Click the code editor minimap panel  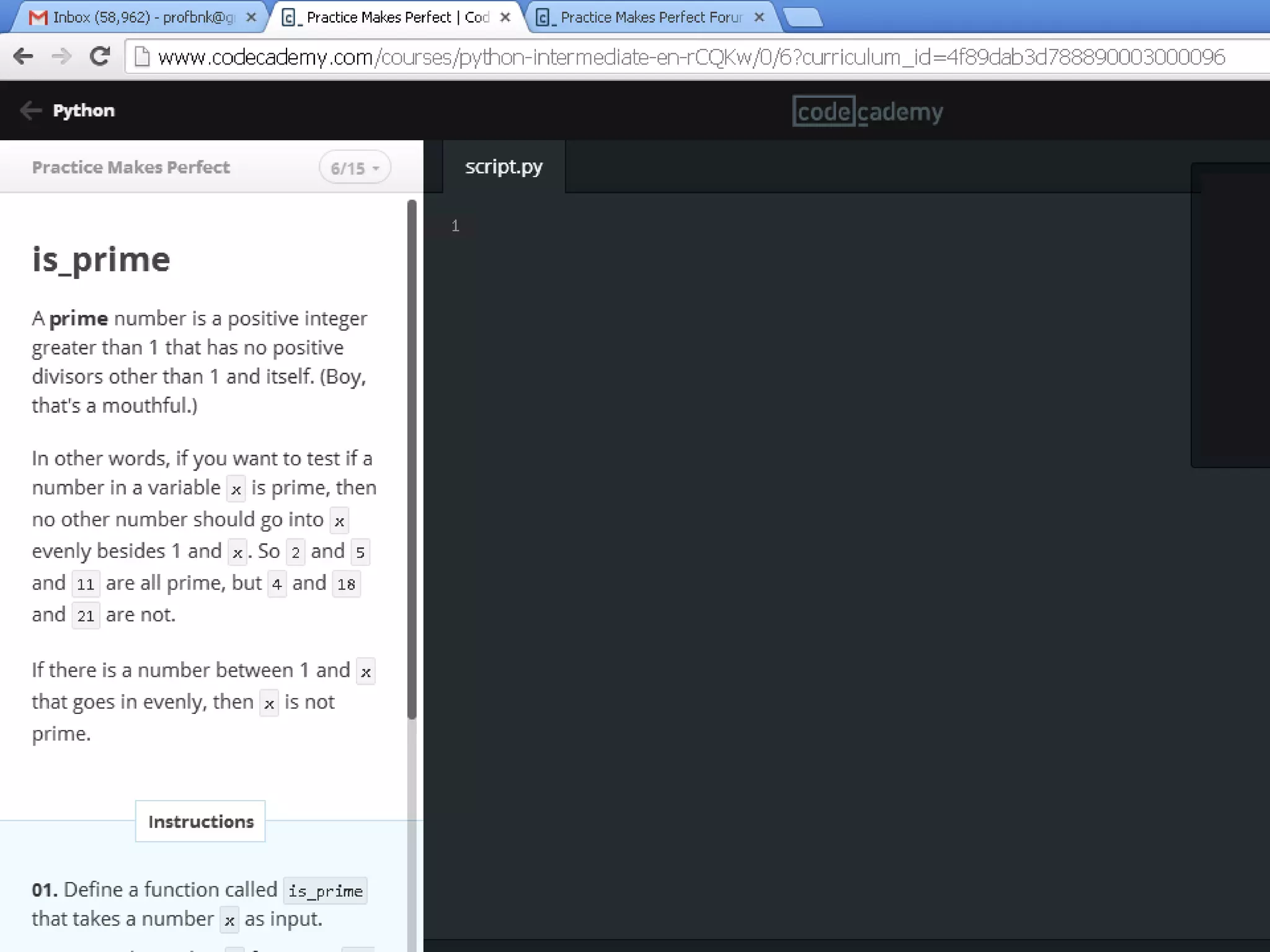[x=1230, y=315]
